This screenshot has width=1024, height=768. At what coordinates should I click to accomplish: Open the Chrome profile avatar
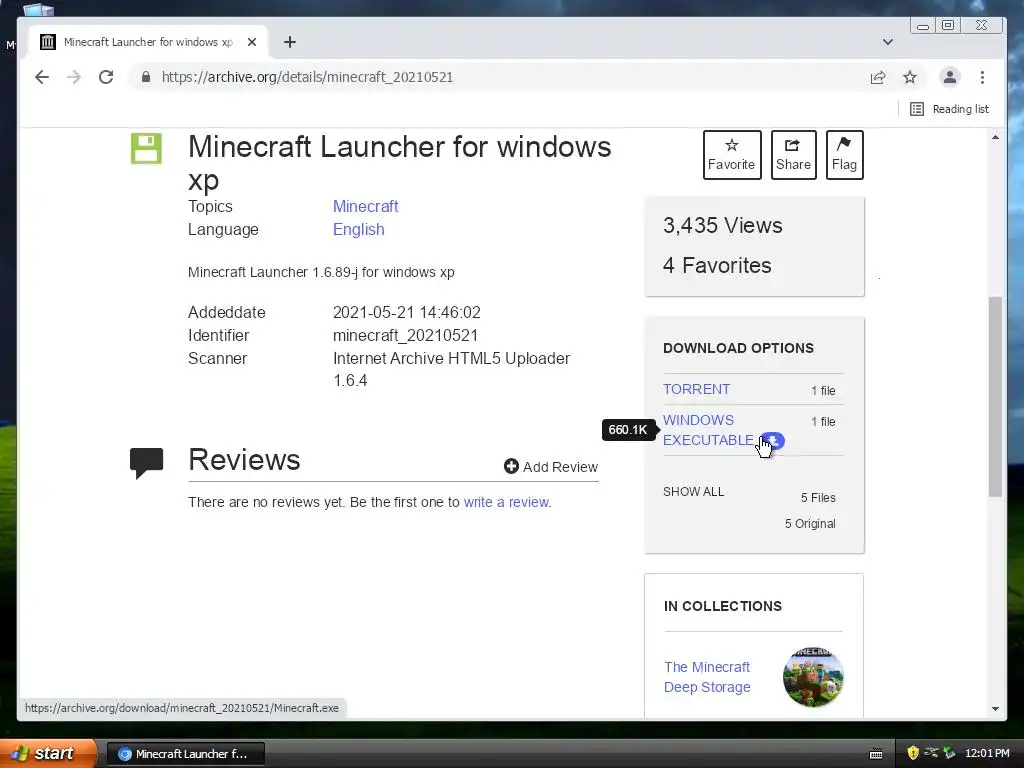click(x=950, y=77)
